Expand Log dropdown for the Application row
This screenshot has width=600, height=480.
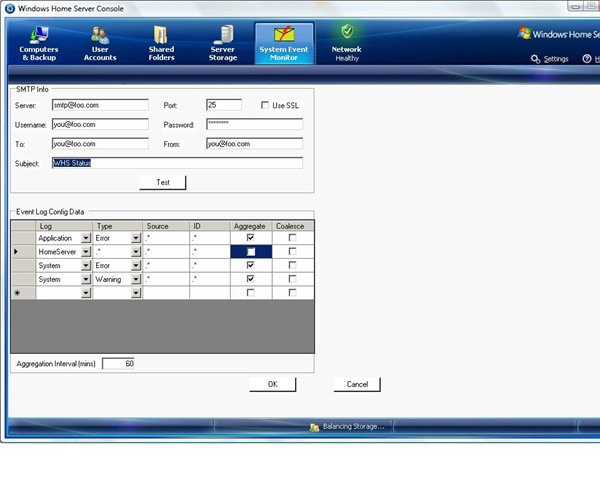[86, 238]
